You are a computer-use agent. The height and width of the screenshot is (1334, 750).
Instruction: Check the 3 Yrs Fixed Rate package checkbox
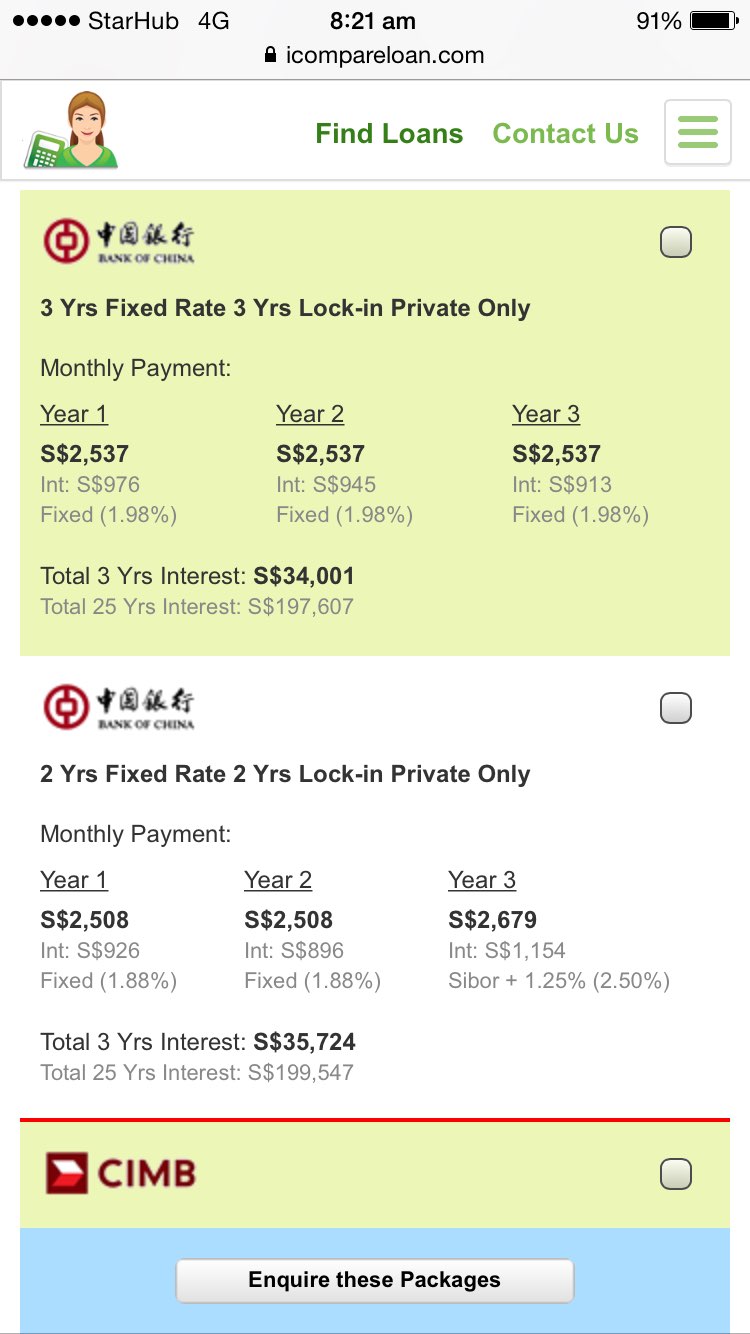[x=676, y=242]
